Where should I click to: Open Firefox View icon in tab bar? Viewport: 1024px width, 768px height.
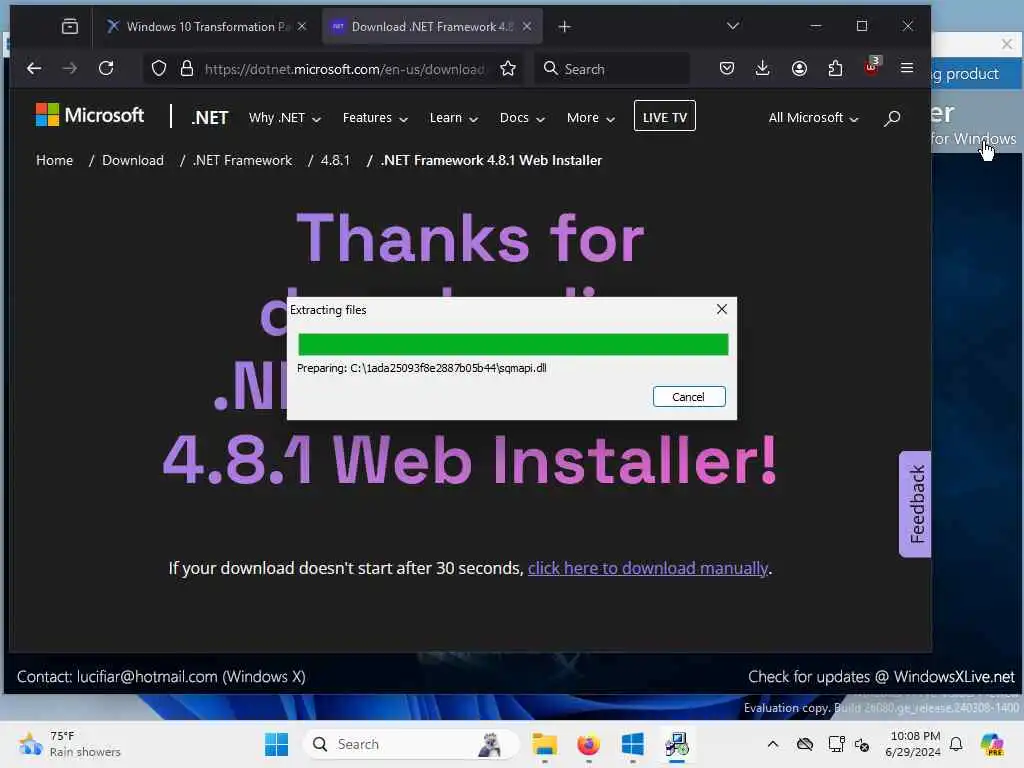coord(69,26)
